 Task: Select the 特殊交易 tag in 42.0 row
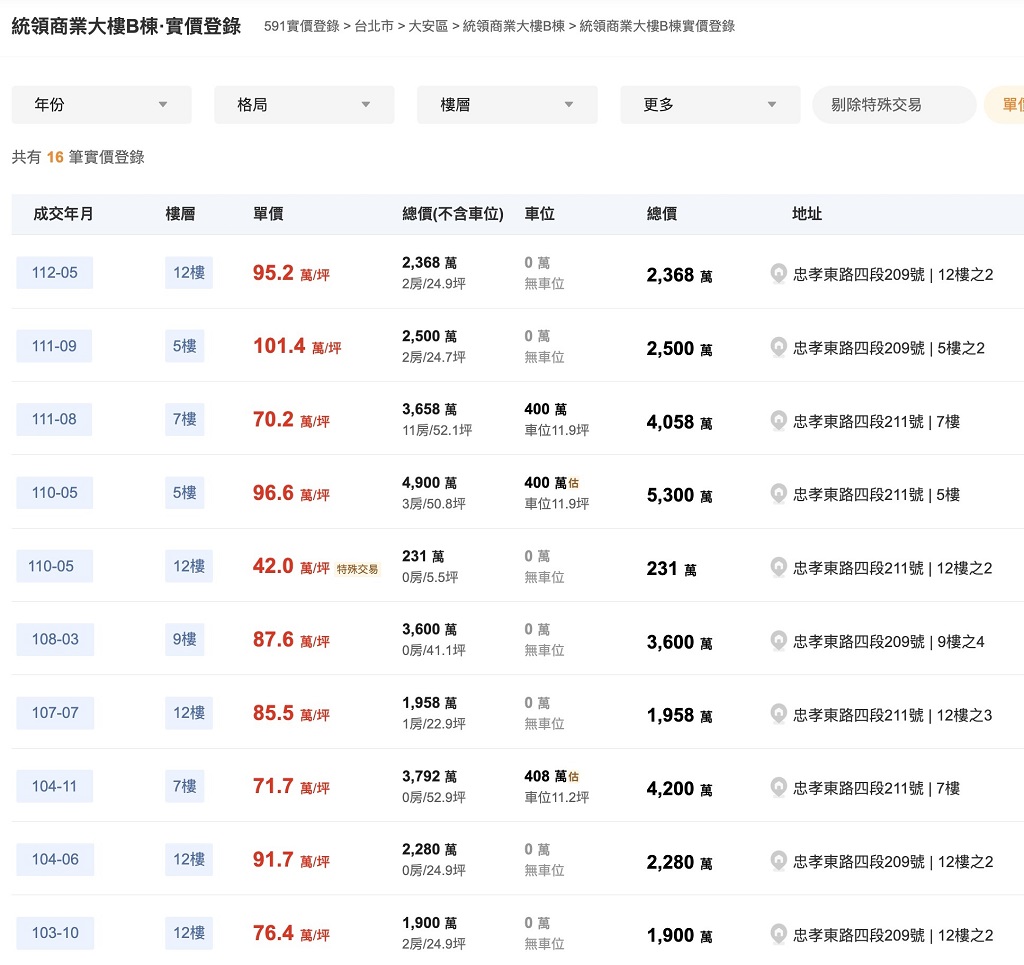357,569
